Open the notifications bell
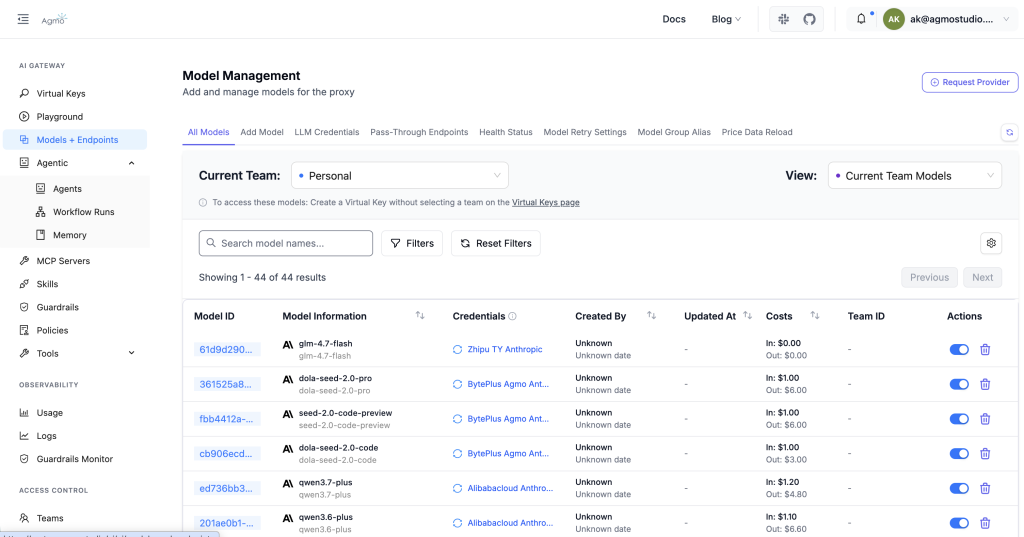 [861, 19]
